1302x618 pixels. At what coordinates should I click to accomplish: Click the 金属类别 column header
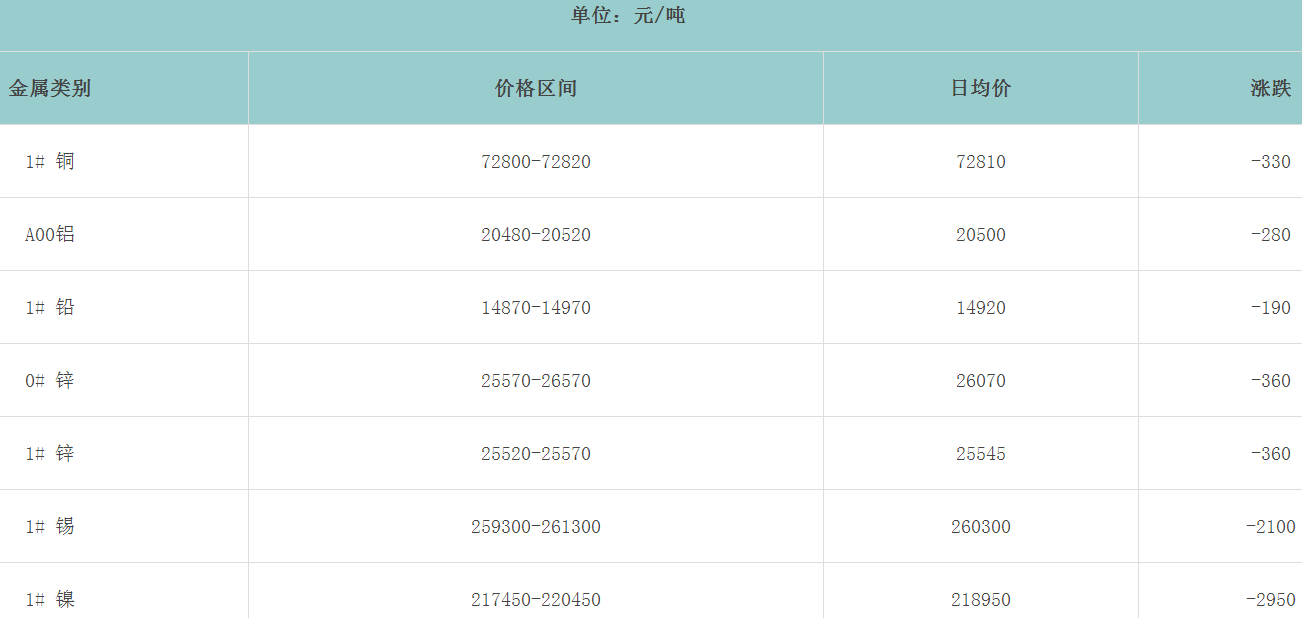tap(50, 88)
